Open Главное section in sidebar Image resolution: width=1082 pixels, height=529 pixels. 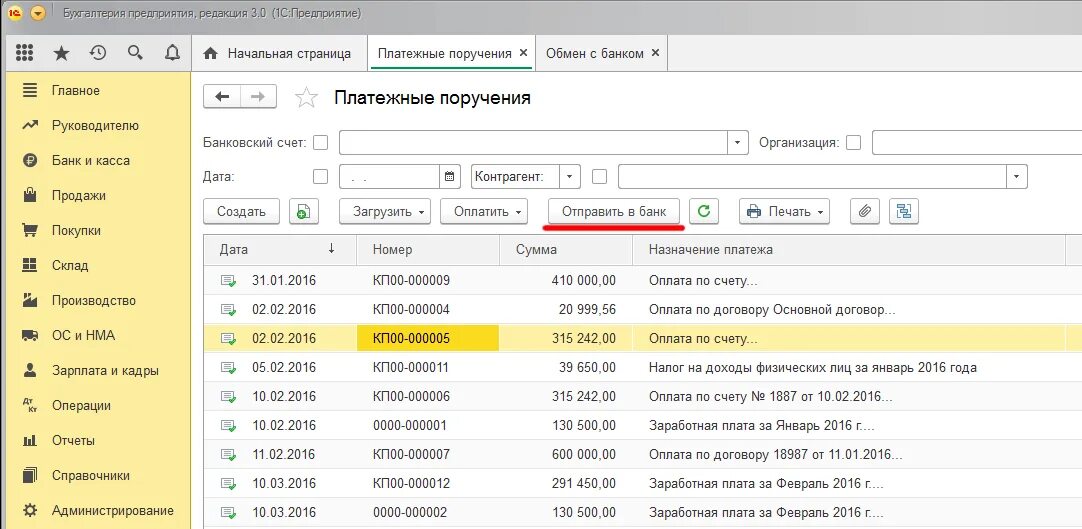76,90
